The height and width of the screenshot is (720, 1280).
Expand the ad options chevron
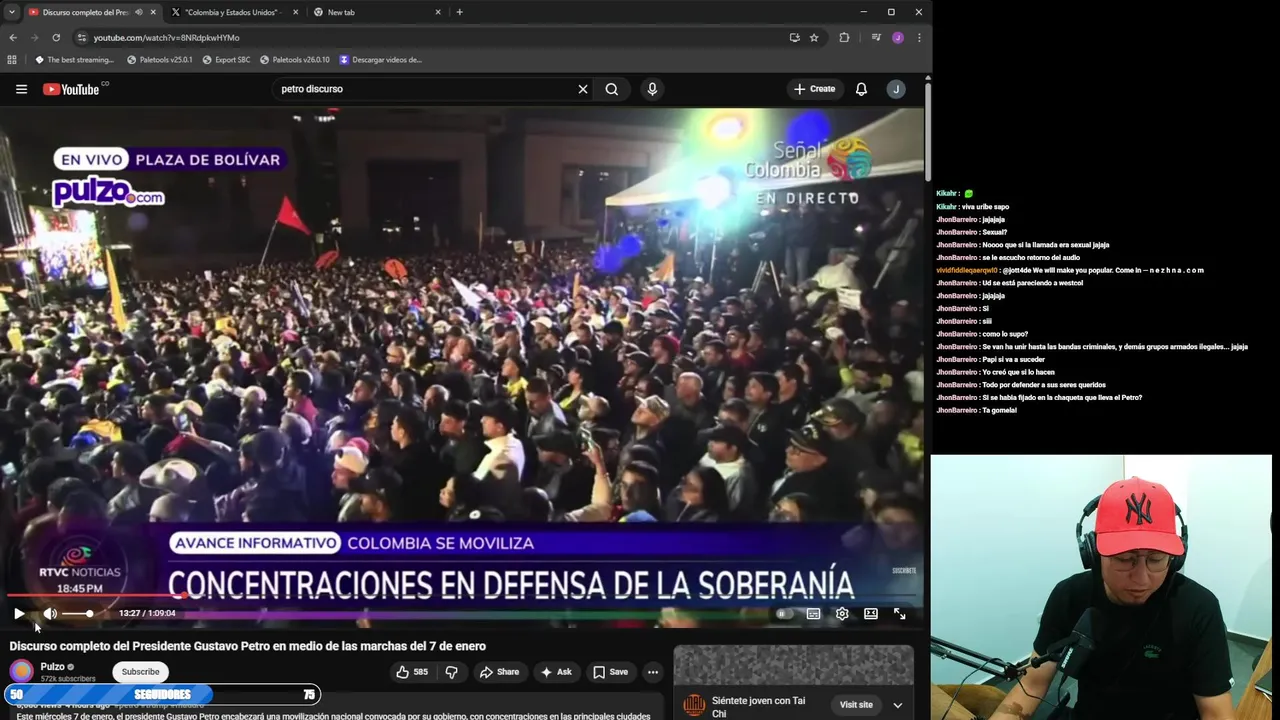[897, 705]
